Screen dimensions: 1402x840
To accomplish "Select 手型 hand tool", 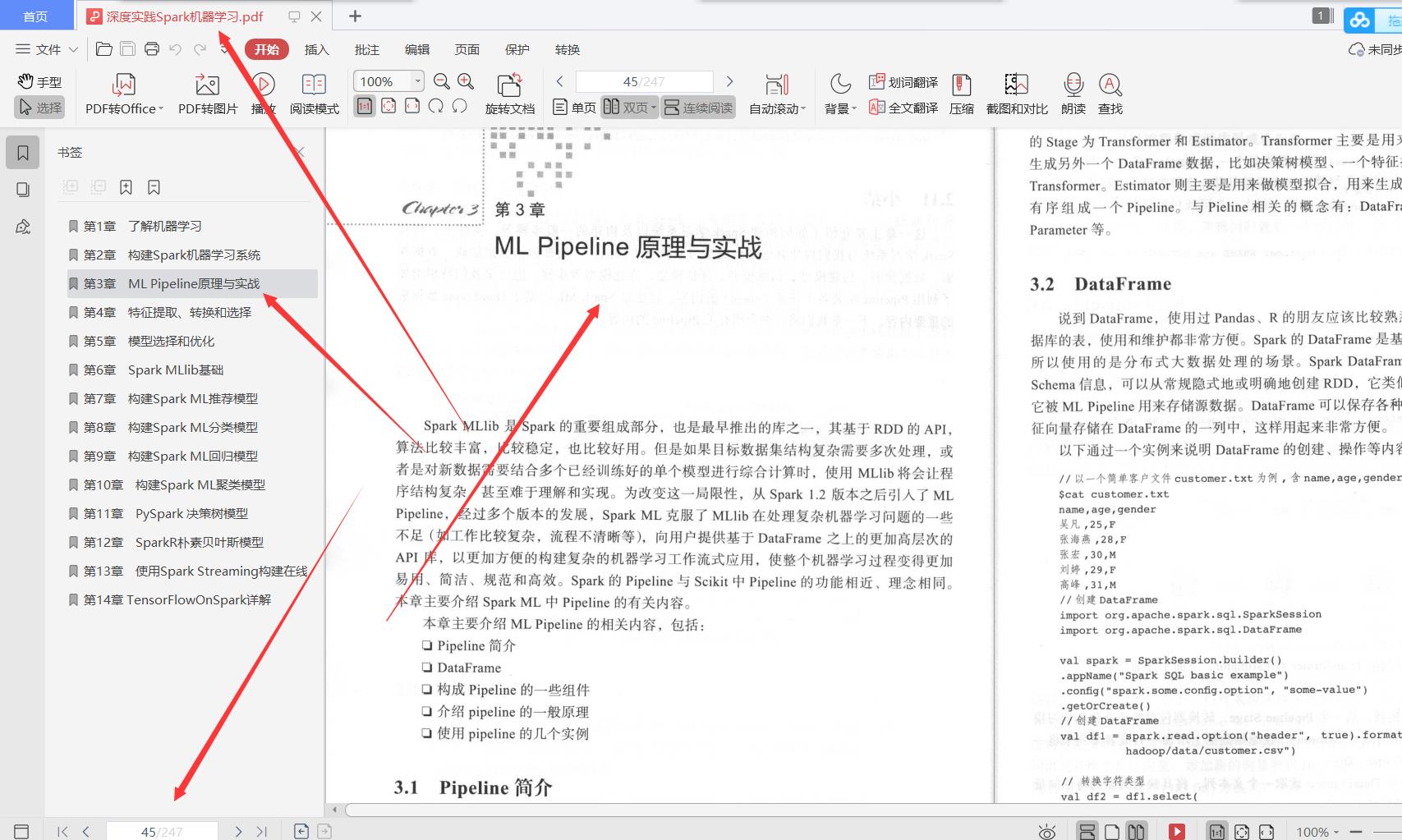I will (39, 82).
